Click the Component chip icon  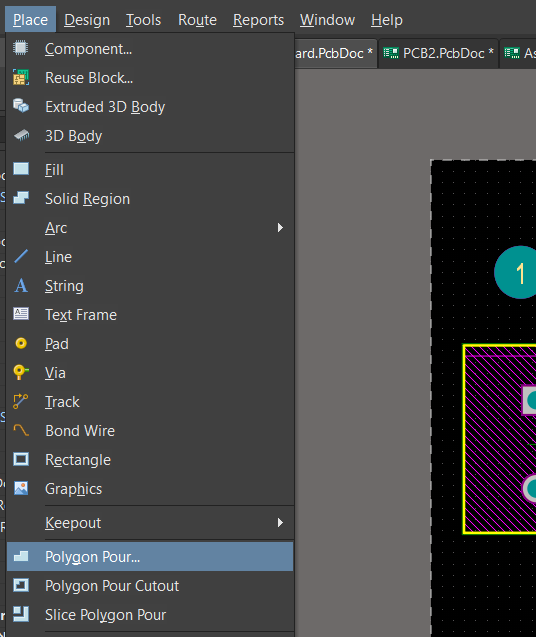(x=20, y=48)
